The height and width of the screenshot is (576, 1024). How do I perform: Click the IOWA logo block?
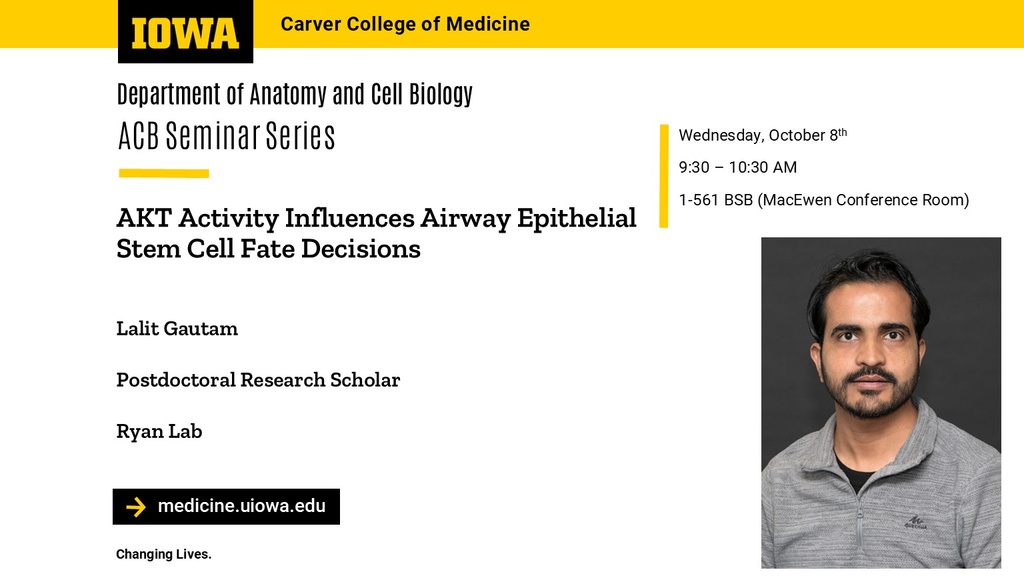185,32
